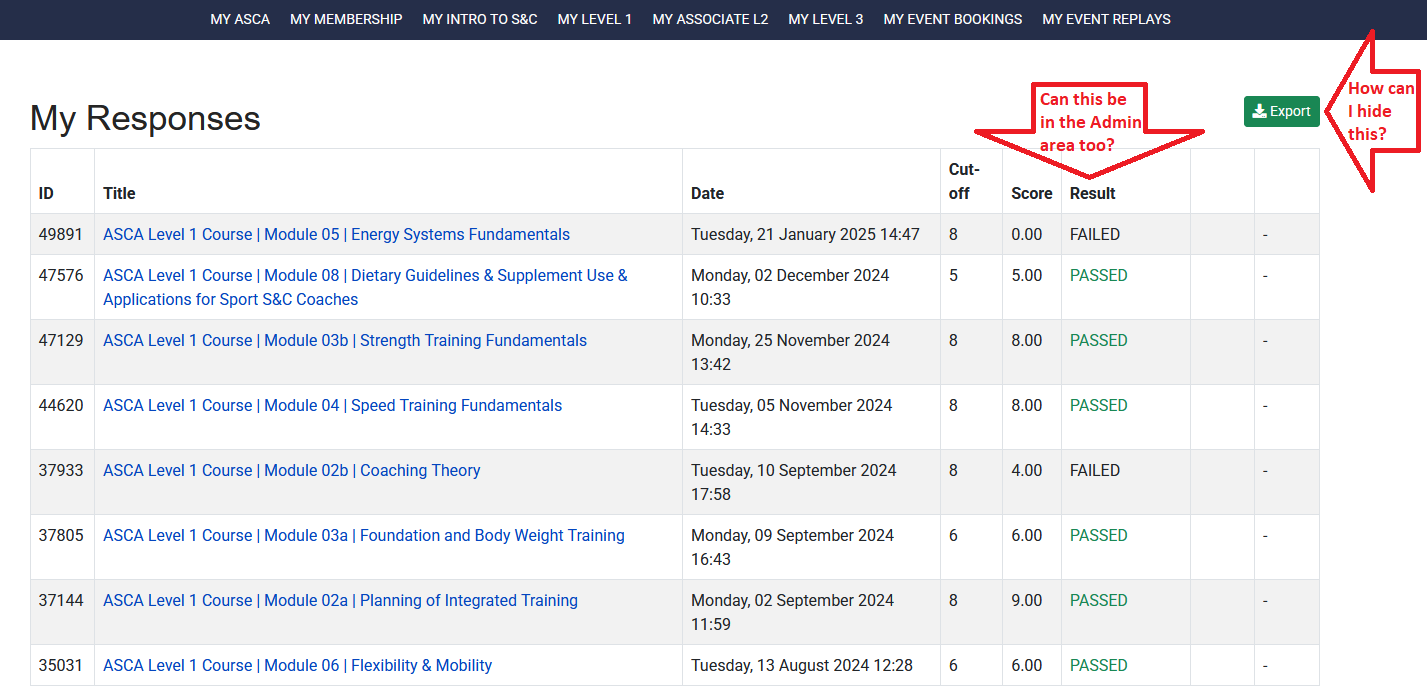The width and height of the screenshot is (1427, 696).
Task: Open Module 02b Coaching Theory link
Action: pos(291,471)
